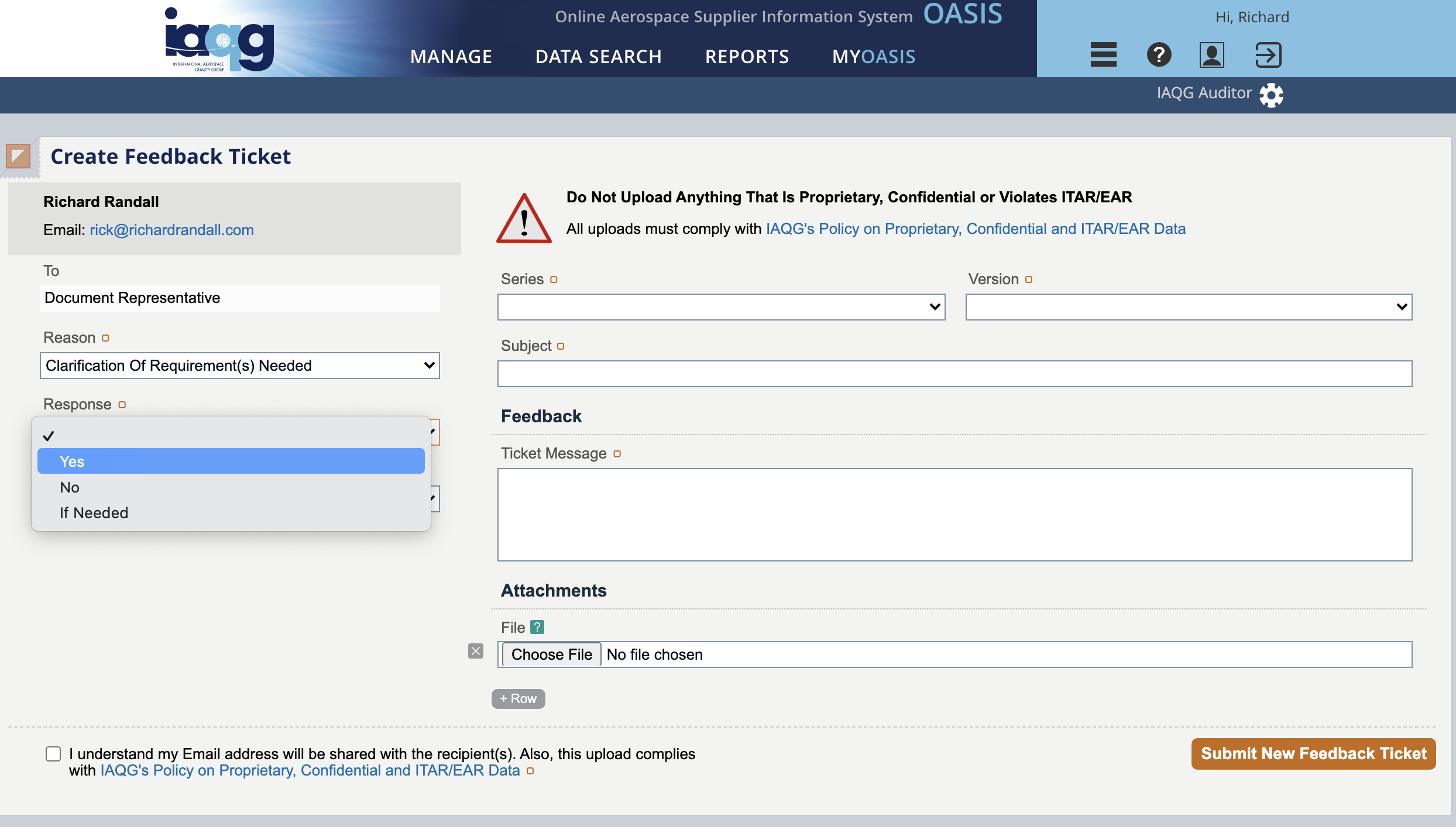Open the Reason dropdown
Image resolution: width=1456 pixels, height=827 pixels.
point(240,366)
